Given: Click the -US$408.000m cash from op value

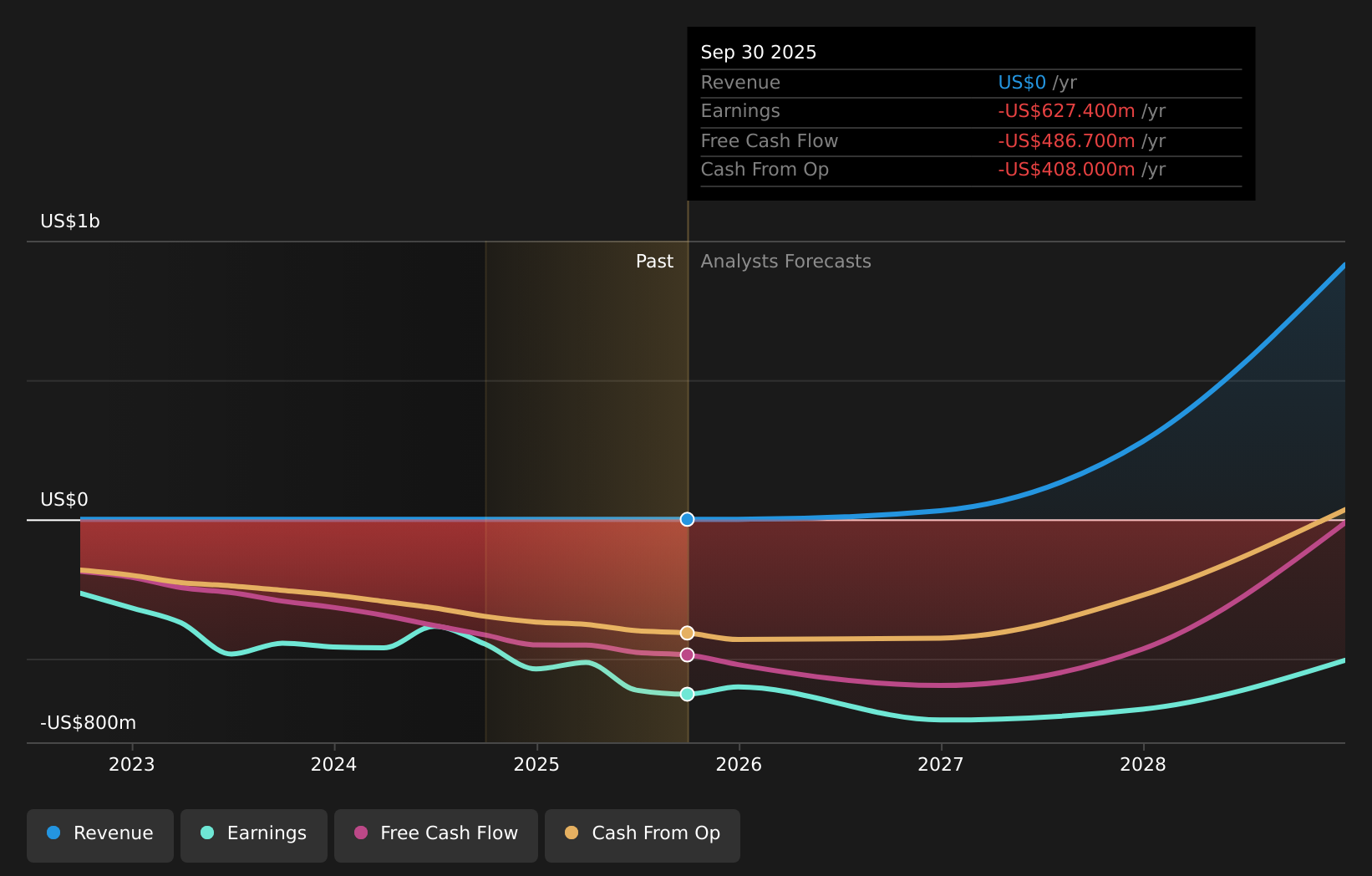Looking at the screenshot, I should click(1066, 170).
